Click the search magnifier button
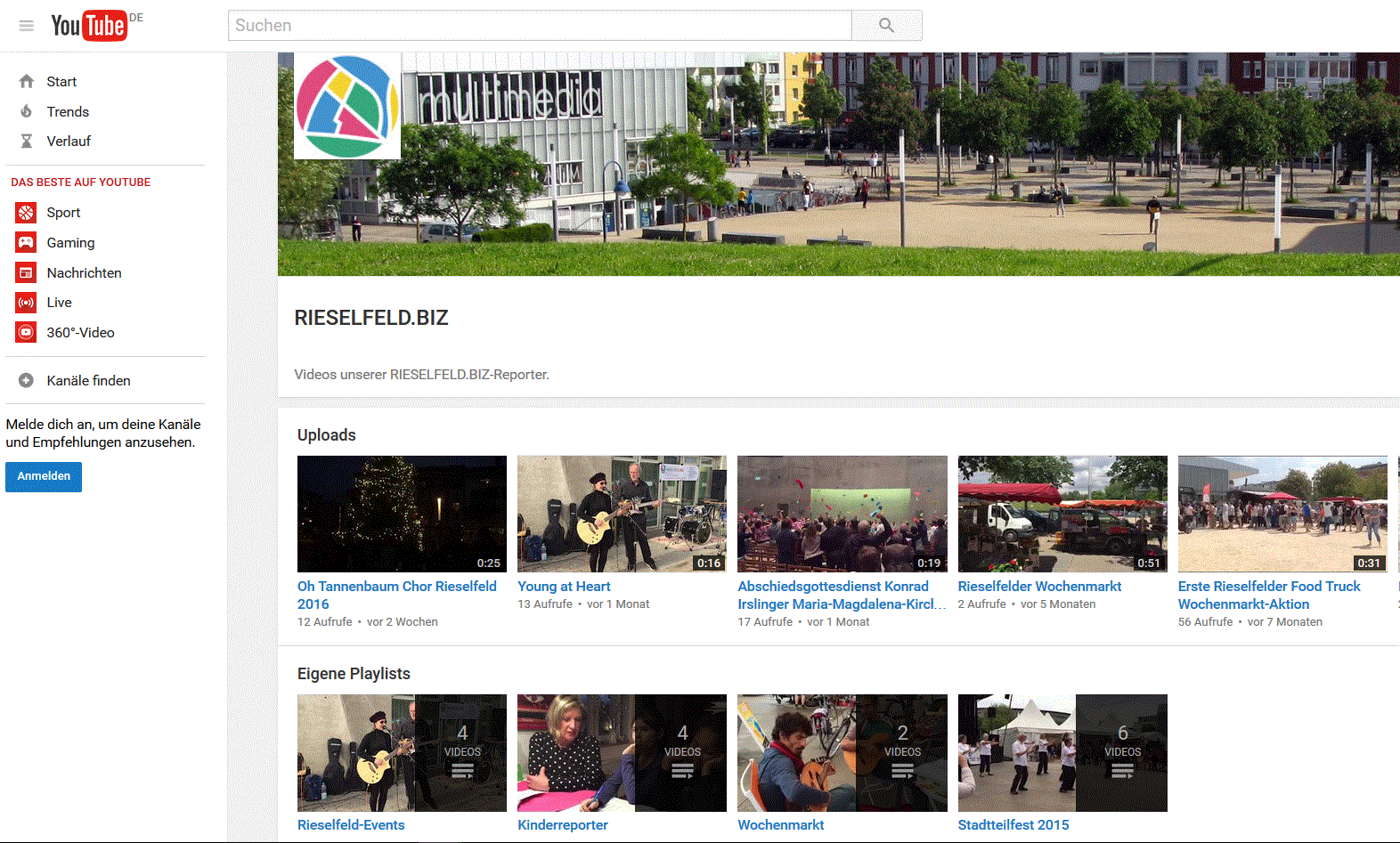Screen dimensions: 1400x843 point(886,26)
